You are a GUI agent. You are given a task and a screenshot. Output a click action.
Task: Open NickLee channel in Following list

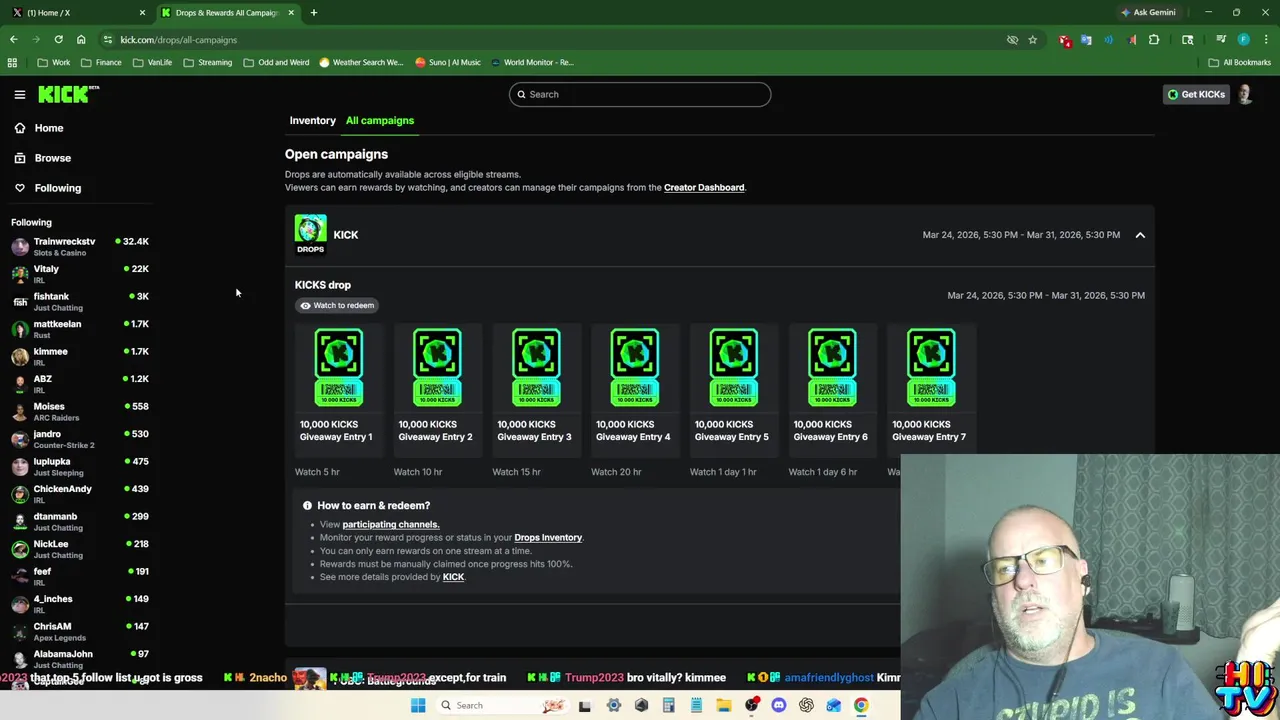coord(80,548)
